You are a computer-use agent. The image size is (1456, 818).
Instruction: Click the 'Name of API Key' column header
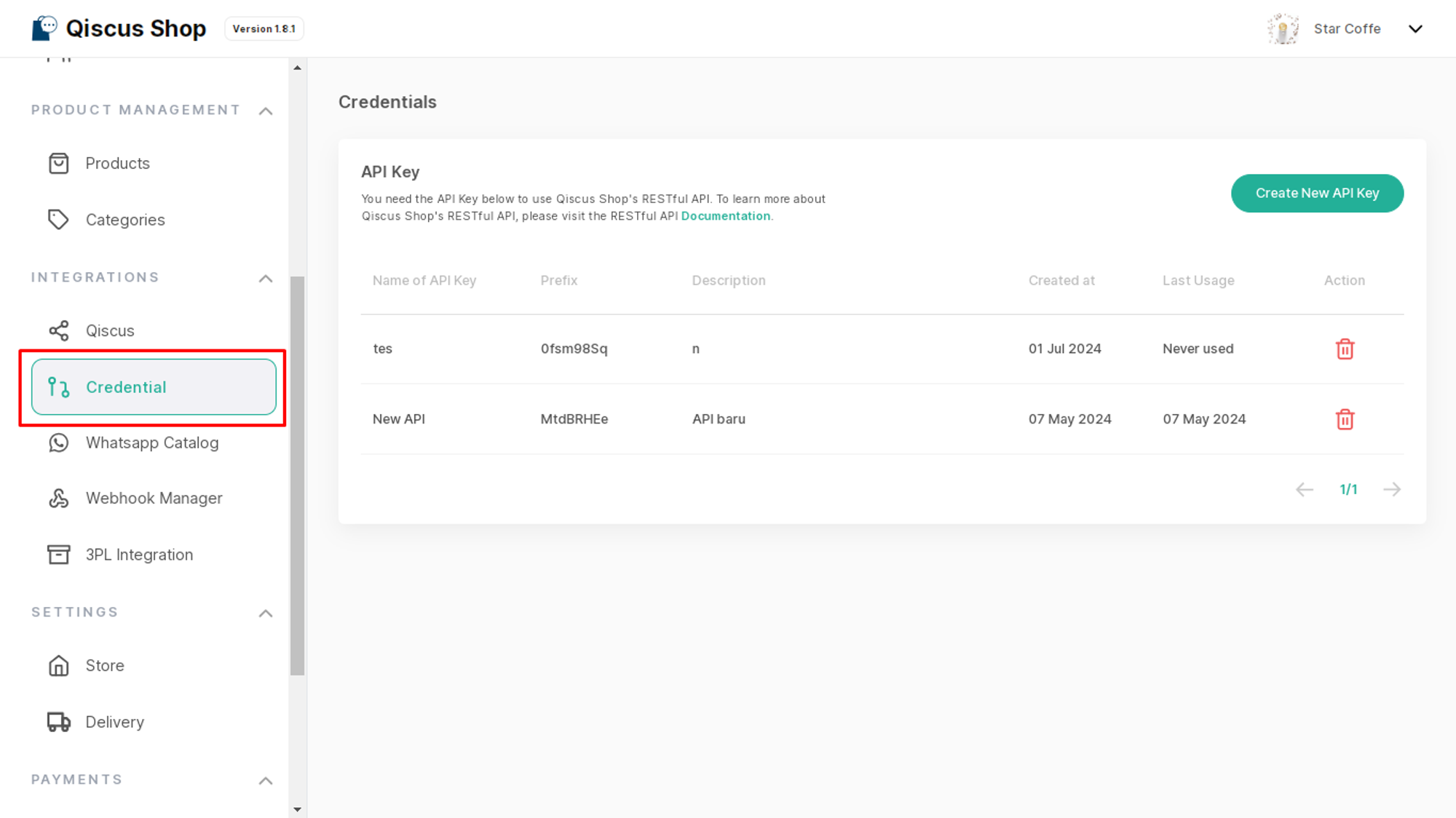click(424, 280)
